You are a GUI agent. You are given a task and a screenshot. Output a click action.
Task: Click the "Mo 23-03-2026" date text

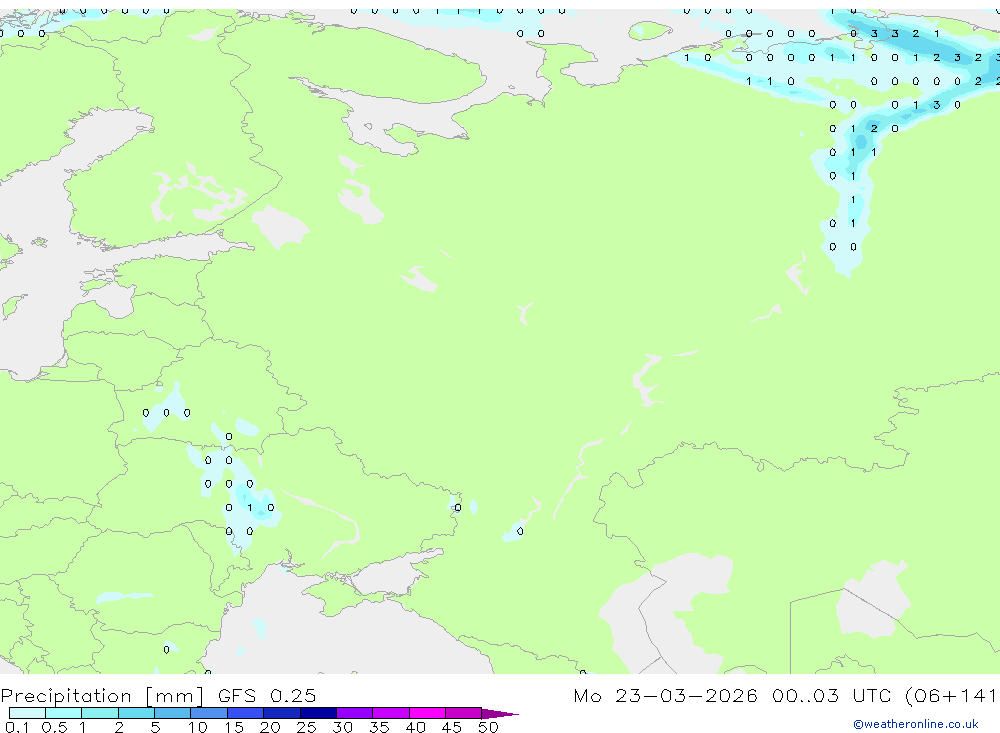[665, 695]
